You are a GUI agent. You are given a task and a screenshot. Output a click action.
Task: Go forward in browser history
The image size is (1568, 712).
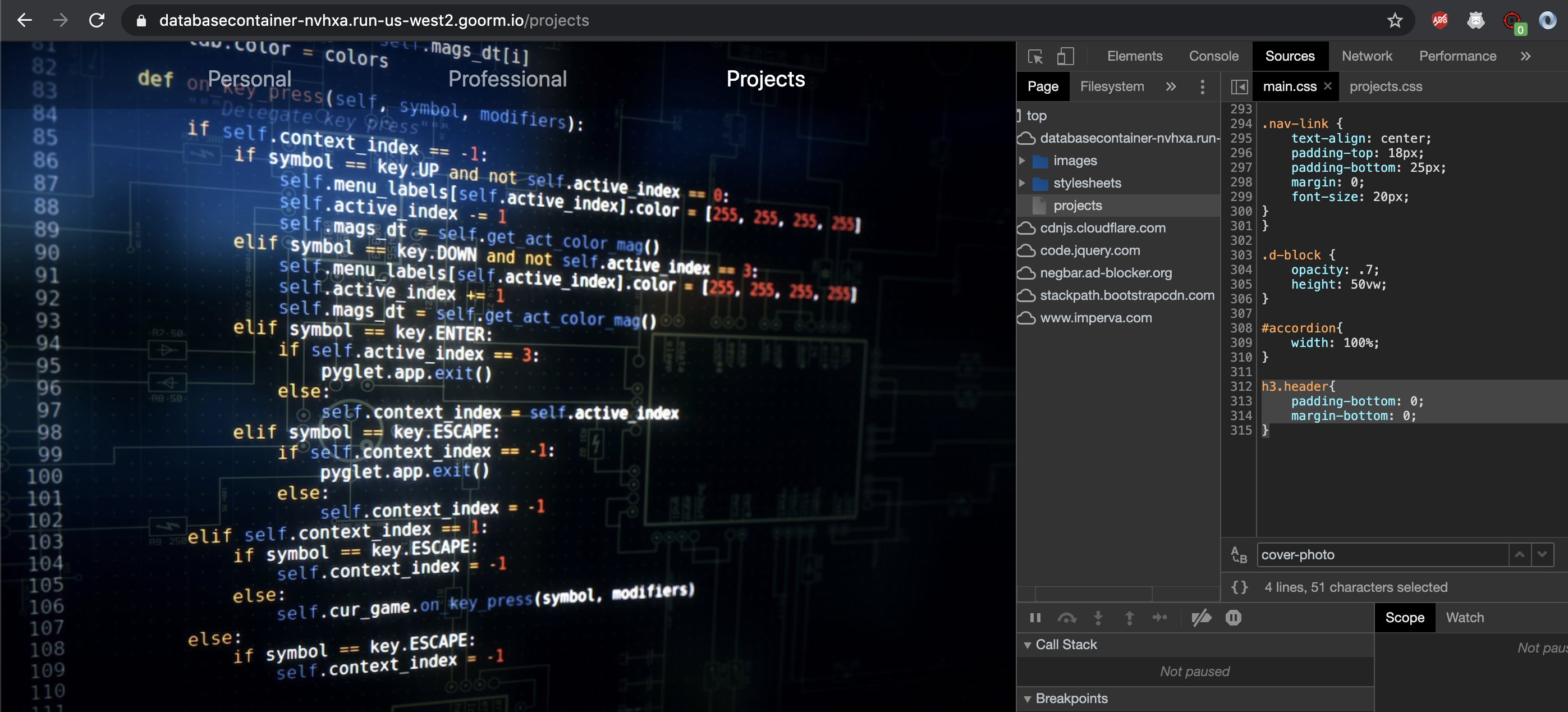coord(60,20)
